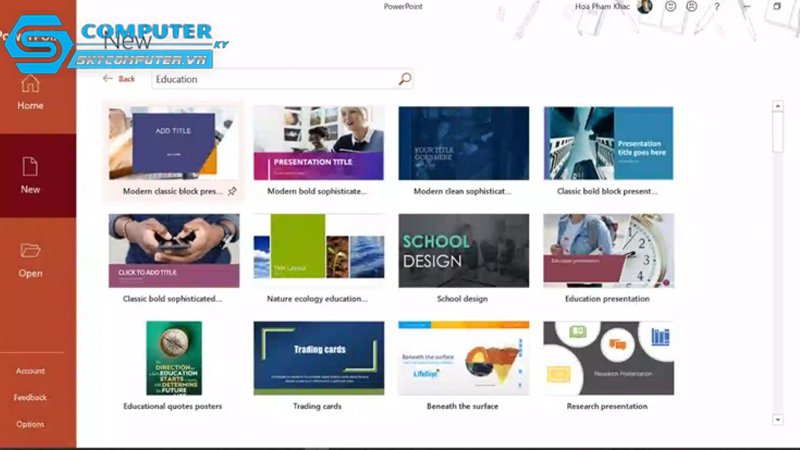800x450 pixels.
Task: Select the School design template thumbnail
Action: 463,251
